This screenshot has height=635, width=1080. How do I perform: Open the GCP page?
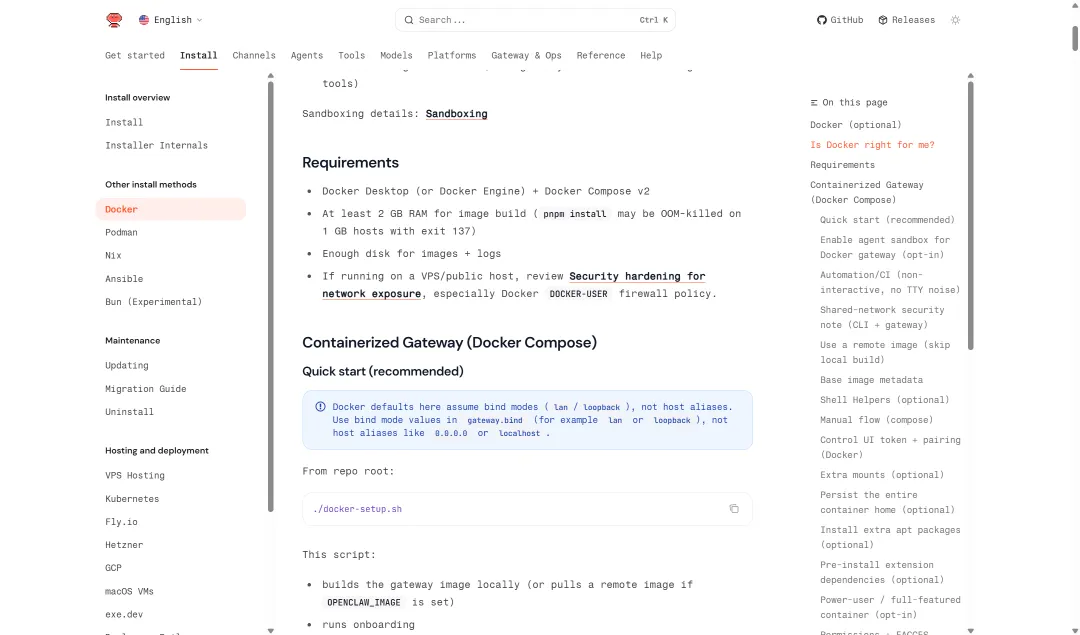pos(113,568)
